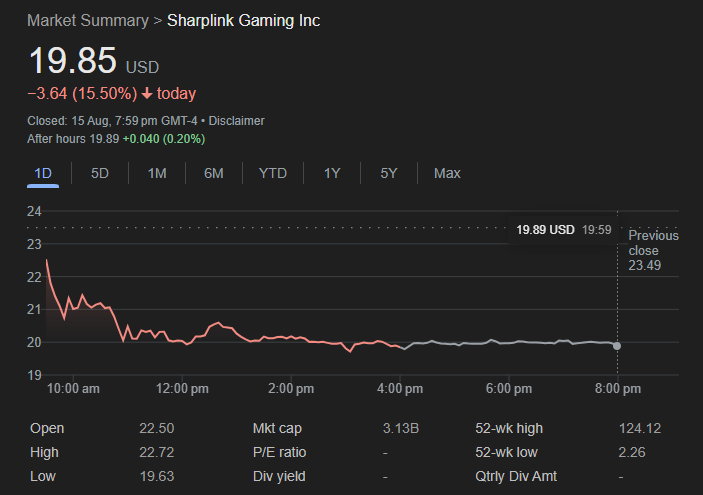
Task: Click the gray endpoint dot on chart
Action: pyautogui.click(x=617, y=346)
